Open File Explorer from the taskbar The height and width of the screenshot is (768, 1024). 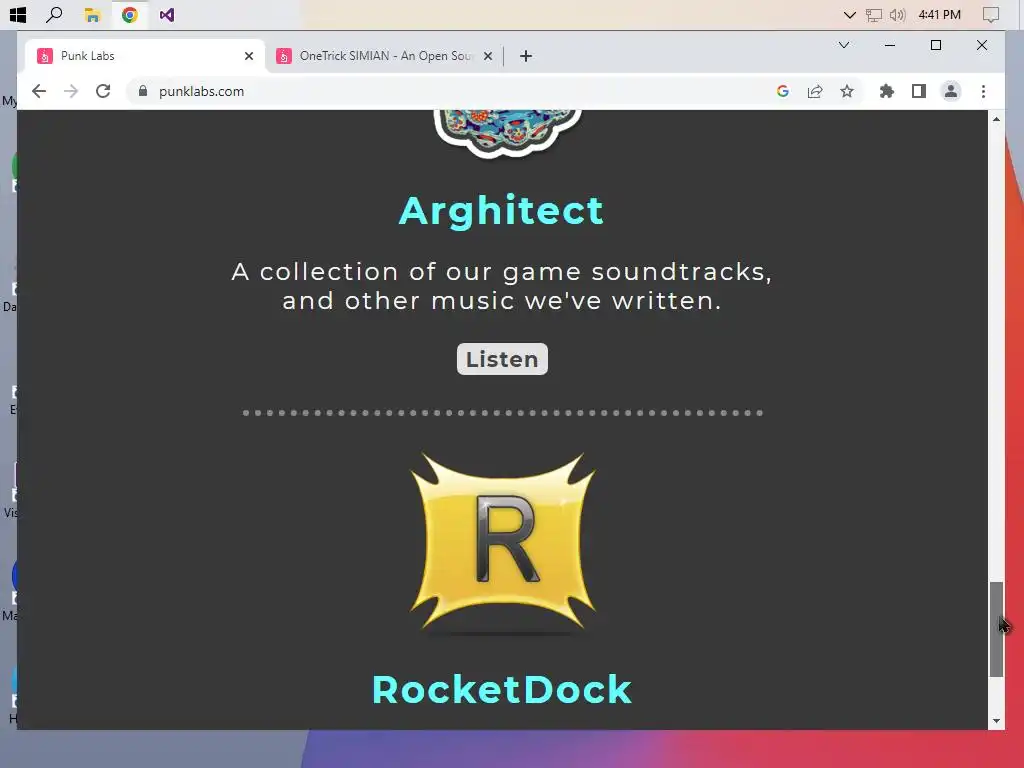[x=92, y=14]
